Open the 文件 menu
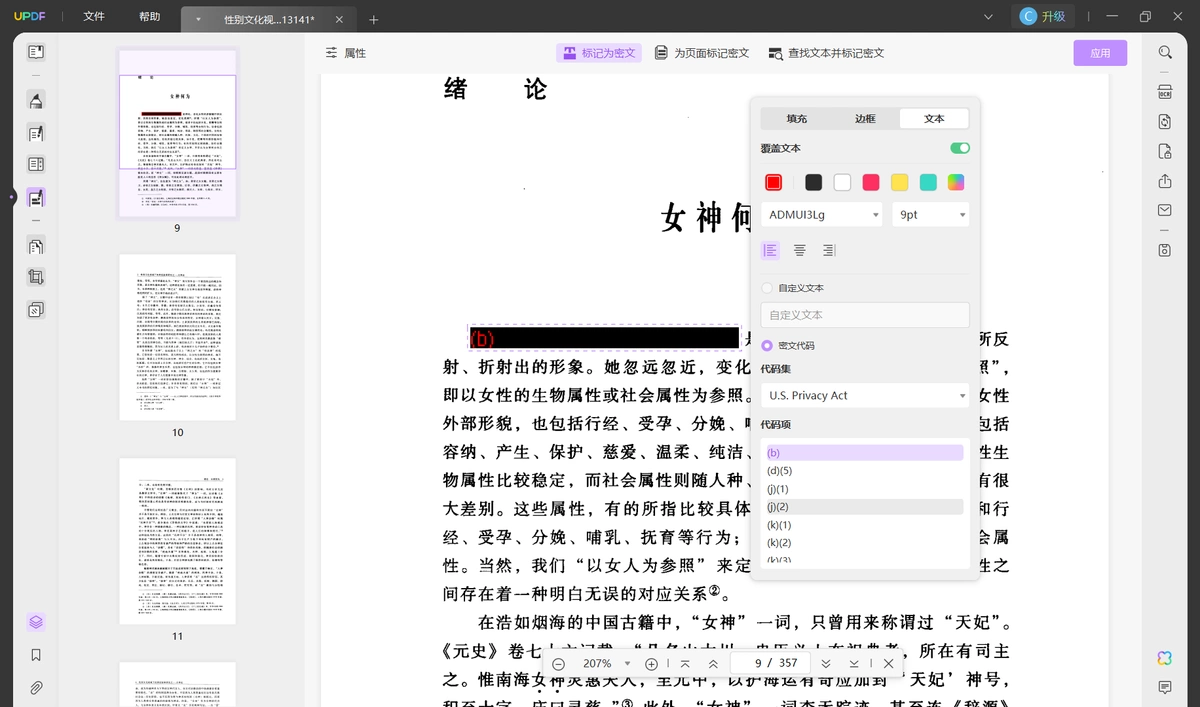The height and width of the screenshot is (707, 1200). click(x=94, y=17)
